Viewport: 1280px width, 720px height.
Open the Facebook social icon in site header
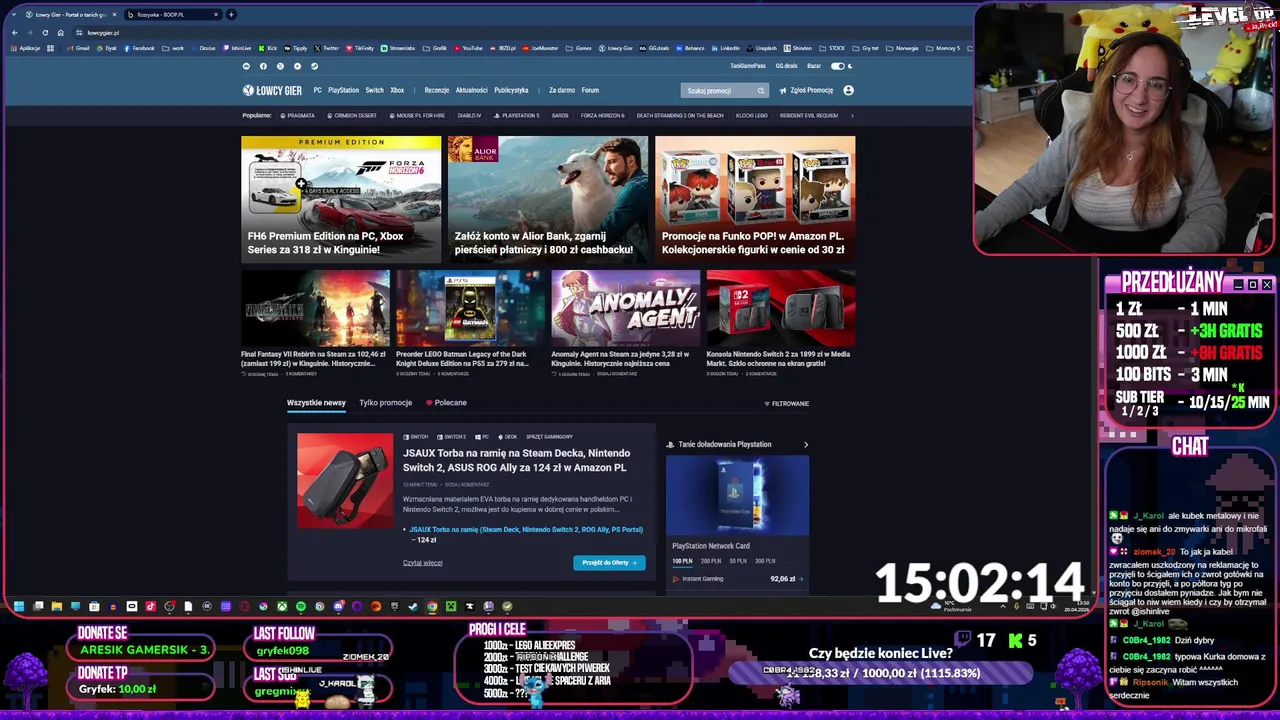pyautogui.click(x=263, y=66)
